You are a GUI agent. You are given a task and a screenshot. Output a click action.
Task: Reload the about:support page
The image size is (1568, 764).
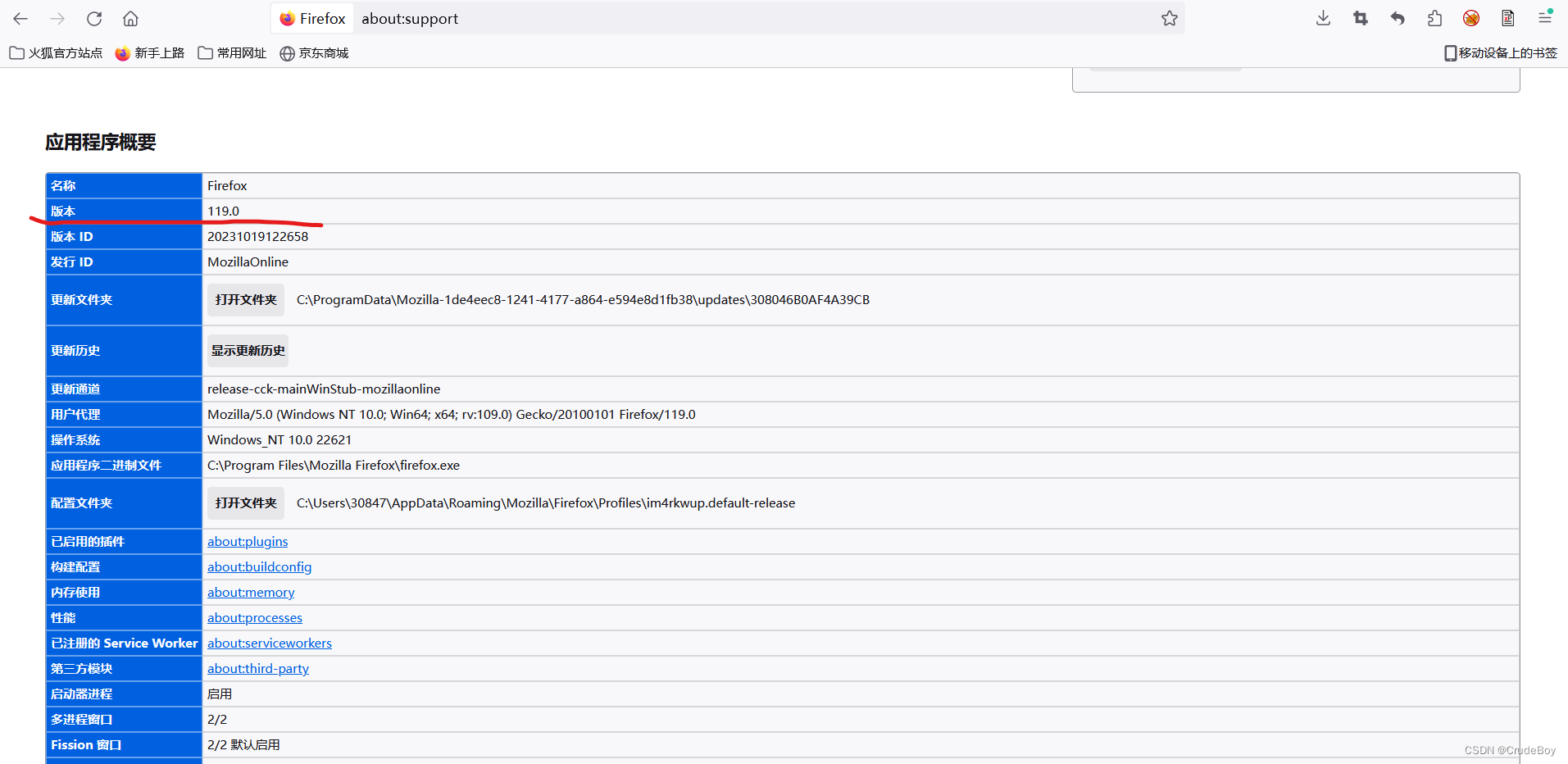[93, 18]
